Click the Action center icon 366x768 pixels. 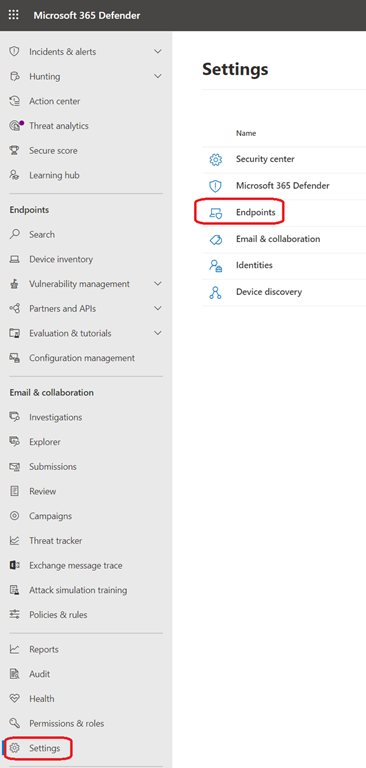pos(14,101)
